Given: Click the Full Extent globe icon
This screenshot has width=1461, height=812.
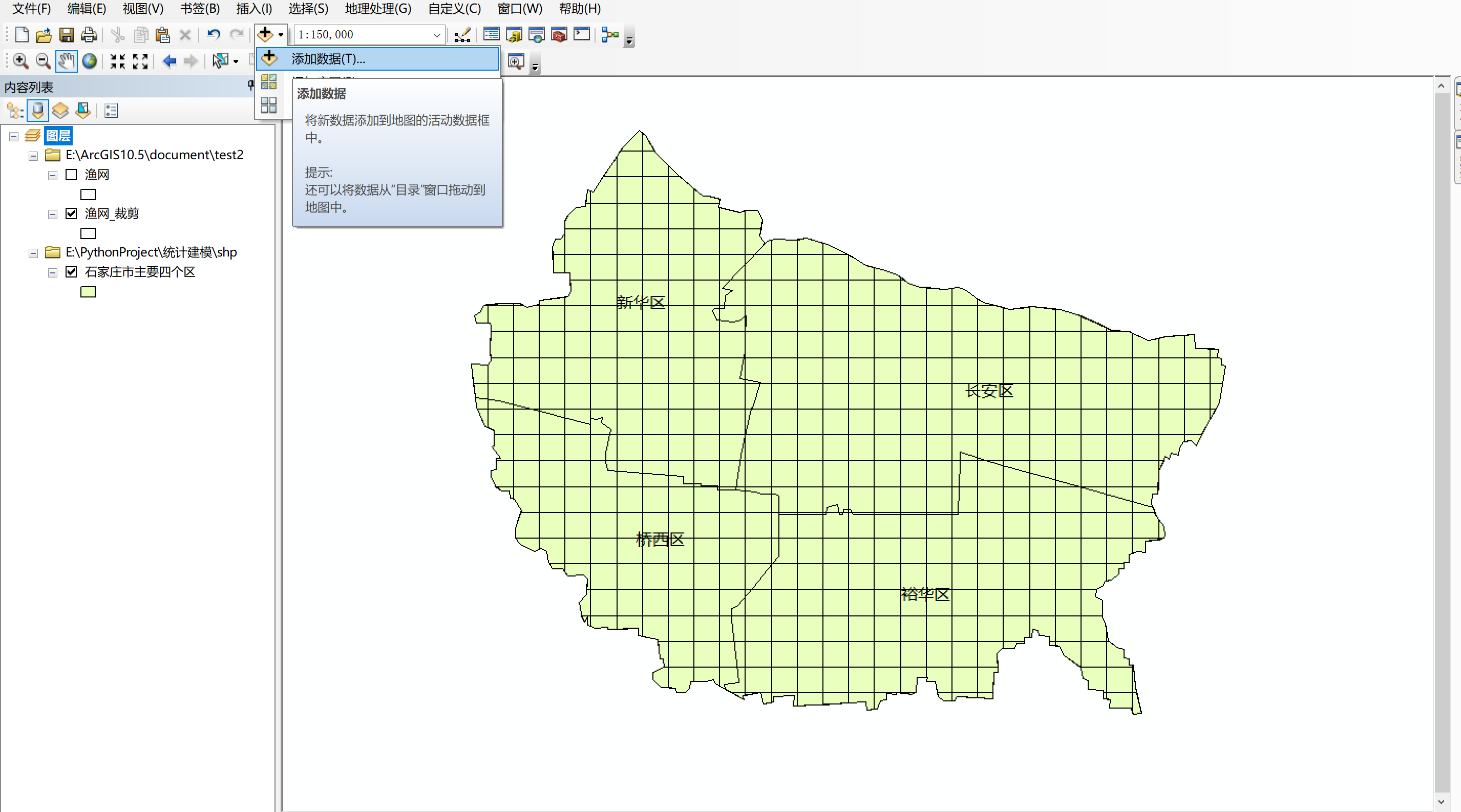Looking at the screenshot, I should (x=90, y=61).
